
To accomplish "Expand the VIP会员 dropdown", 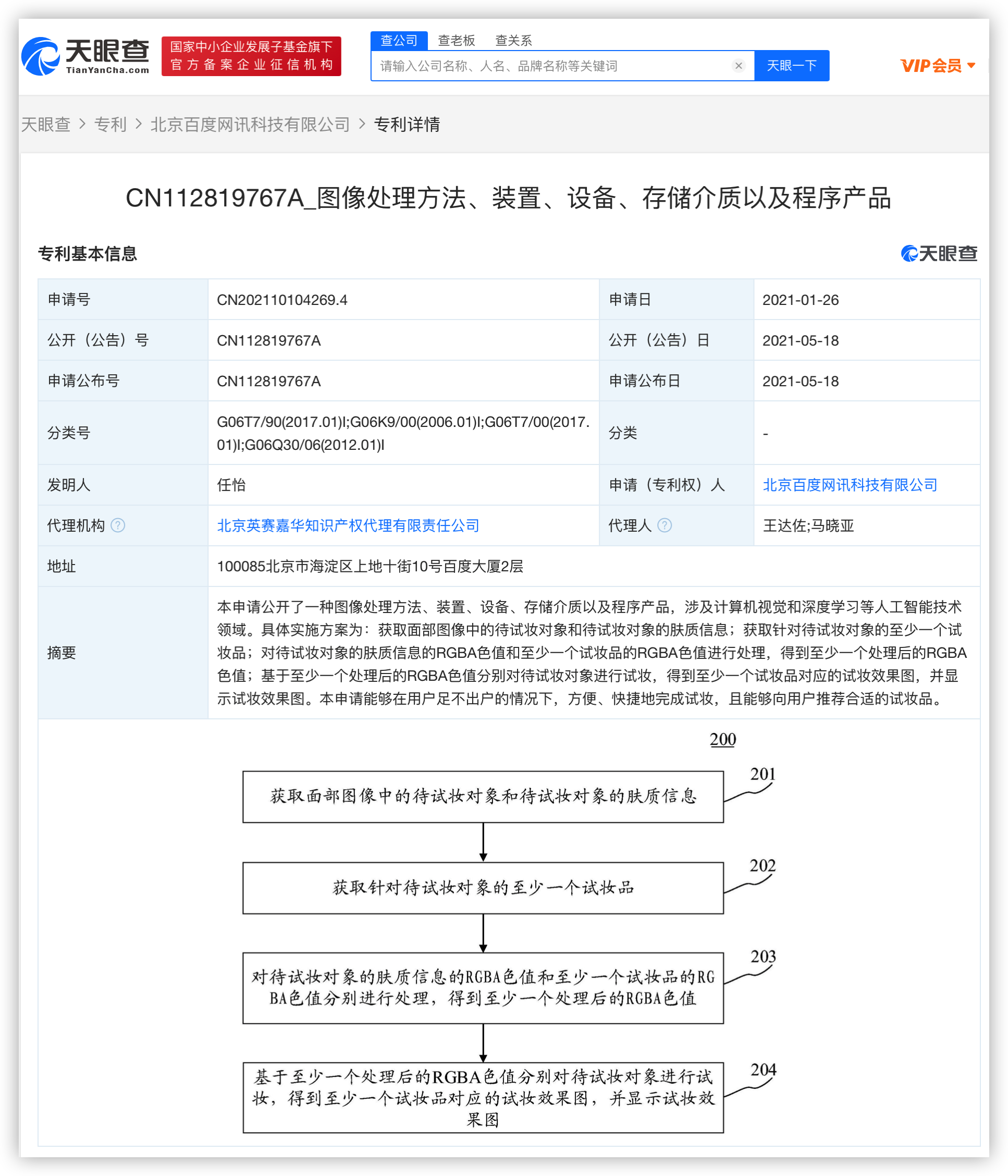I will (x=937, y=66).
